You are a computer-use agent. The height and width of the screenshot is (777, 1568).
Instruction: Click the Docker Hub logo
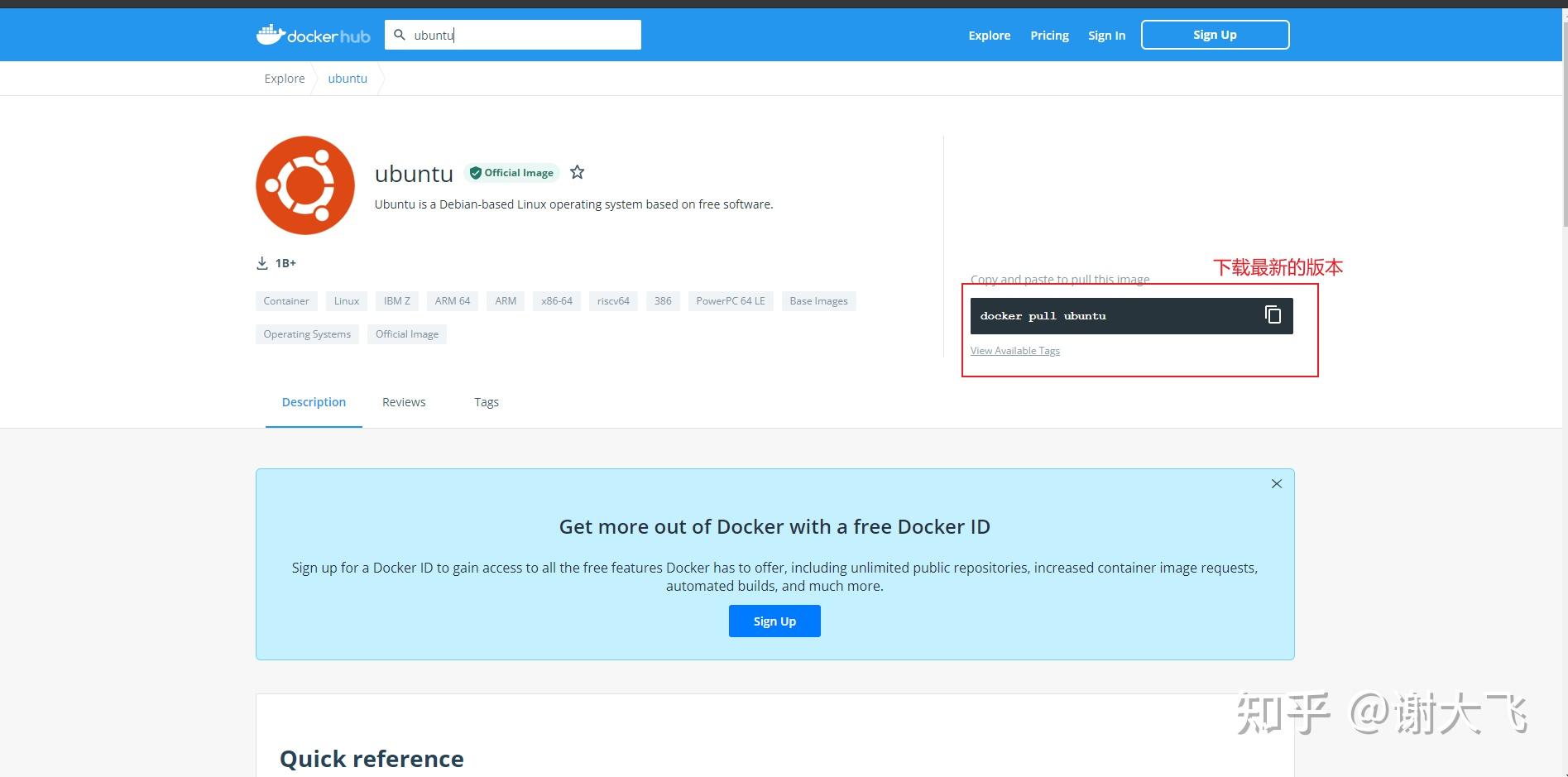pyautogui.click(x=313, y=35)
